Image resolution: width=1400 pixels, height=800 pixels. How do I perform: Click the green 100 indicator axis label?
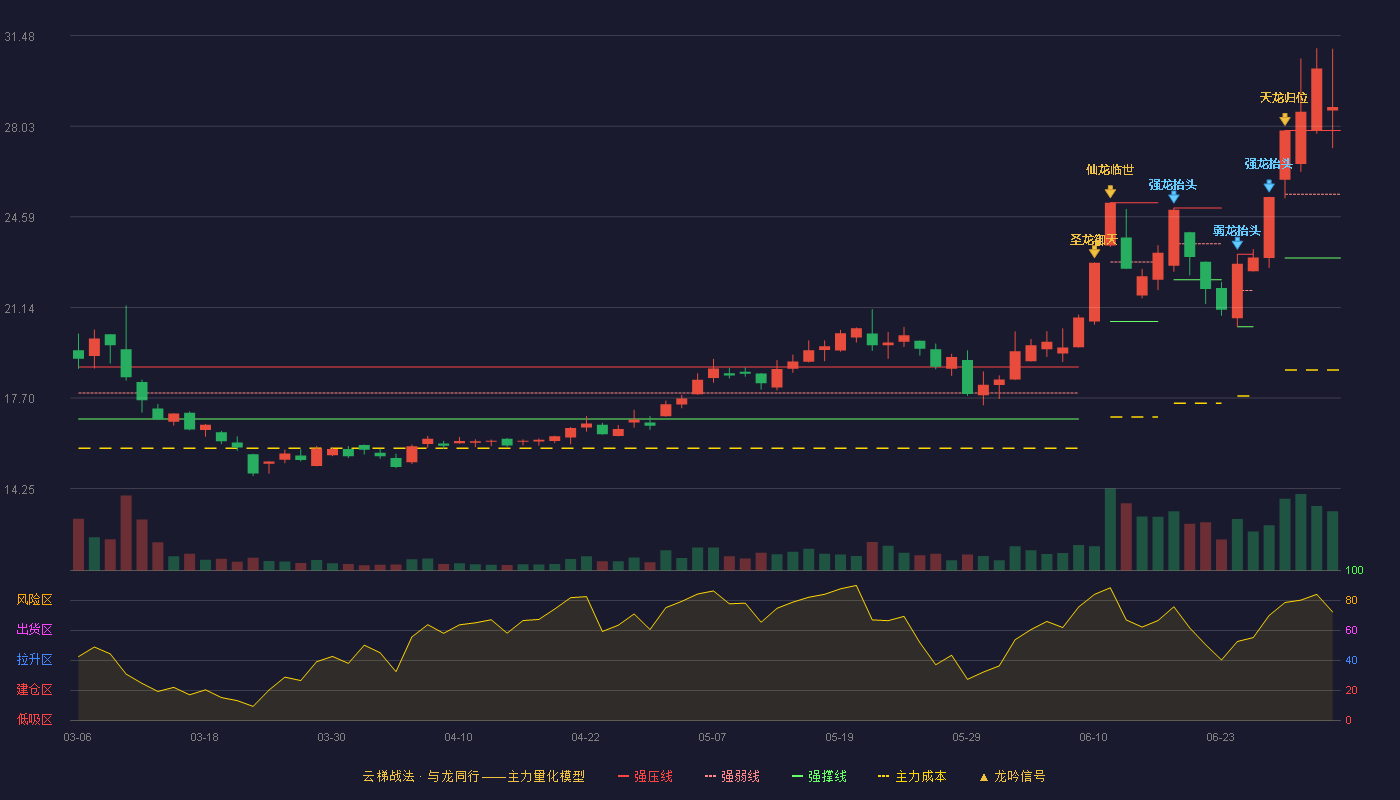[1354, 571]
